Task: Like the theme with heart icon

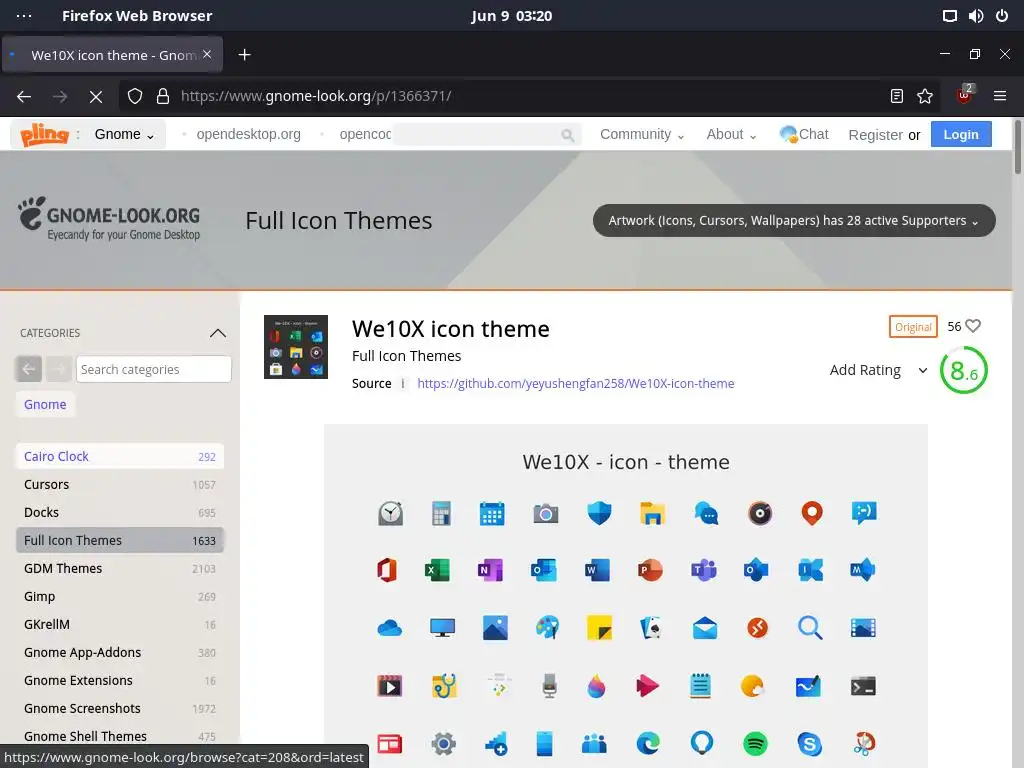Action: pos(973,326)
